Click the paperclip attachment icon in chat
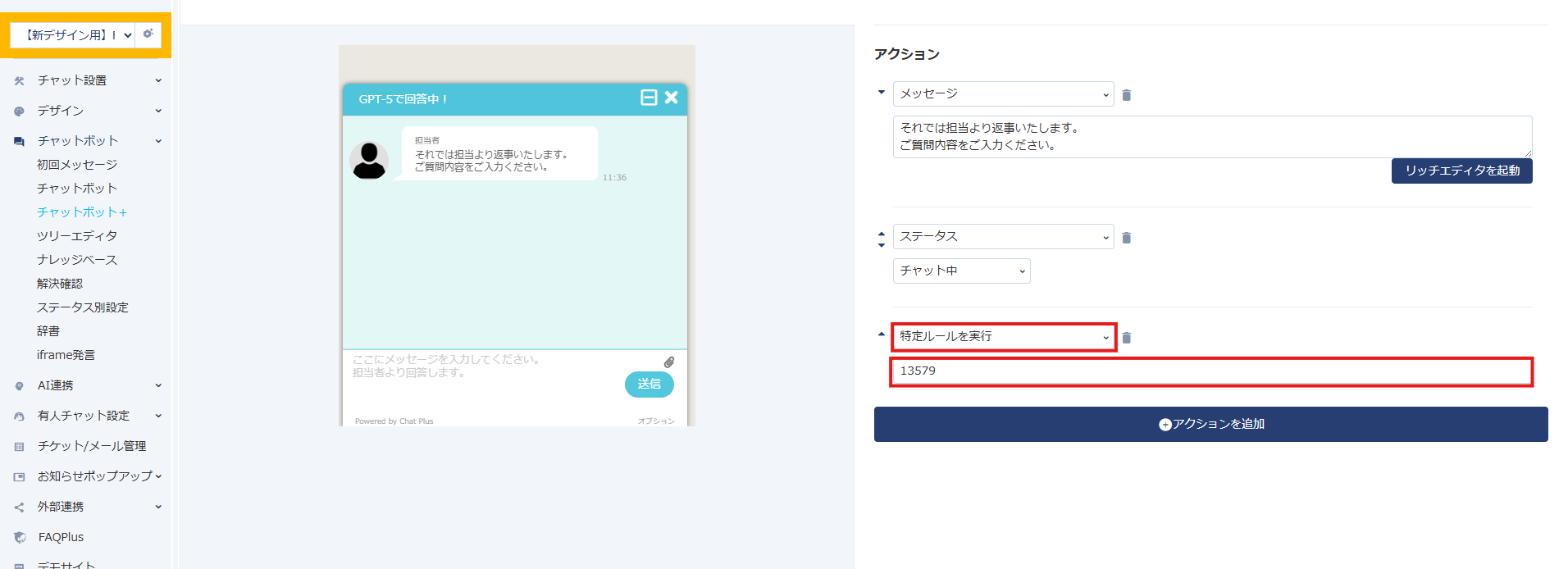Screen dimensions: 1568x569 [669, 362]
